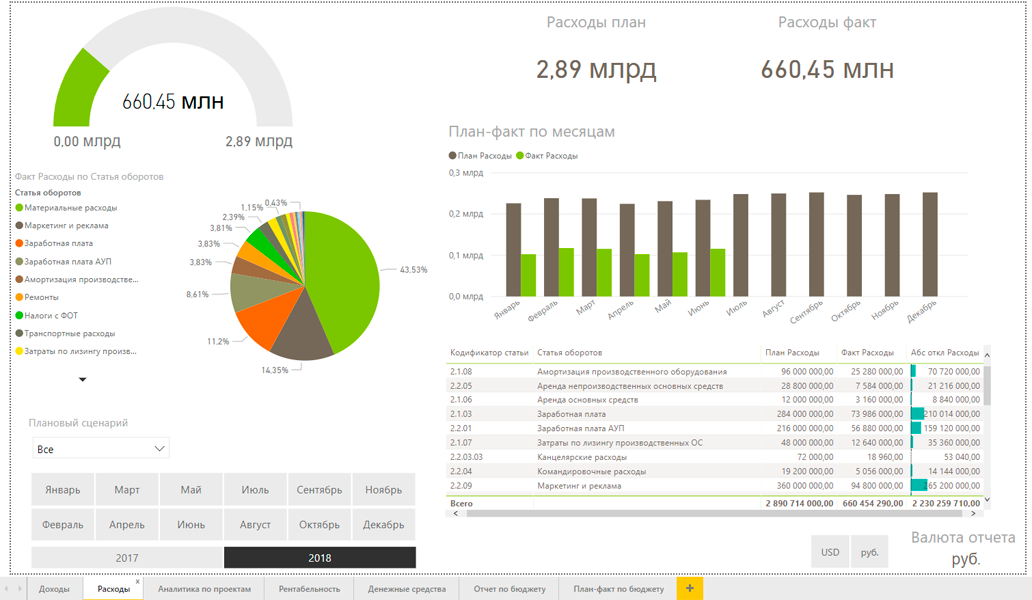Close the Расходы page tab

(138, 582)
